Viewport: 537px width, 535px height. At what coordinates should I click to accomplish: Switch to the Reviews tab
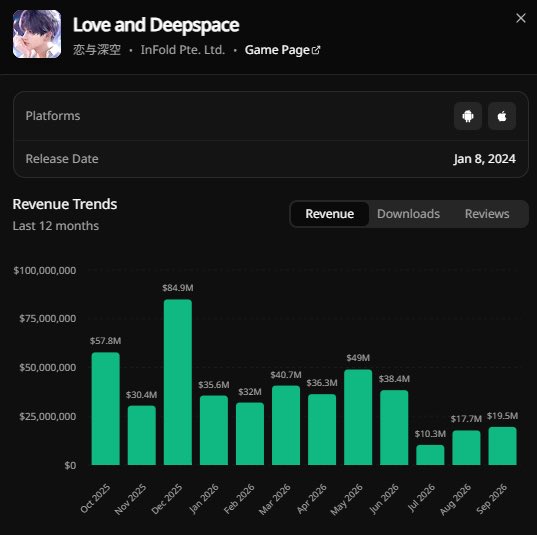[x=487, y=214]
